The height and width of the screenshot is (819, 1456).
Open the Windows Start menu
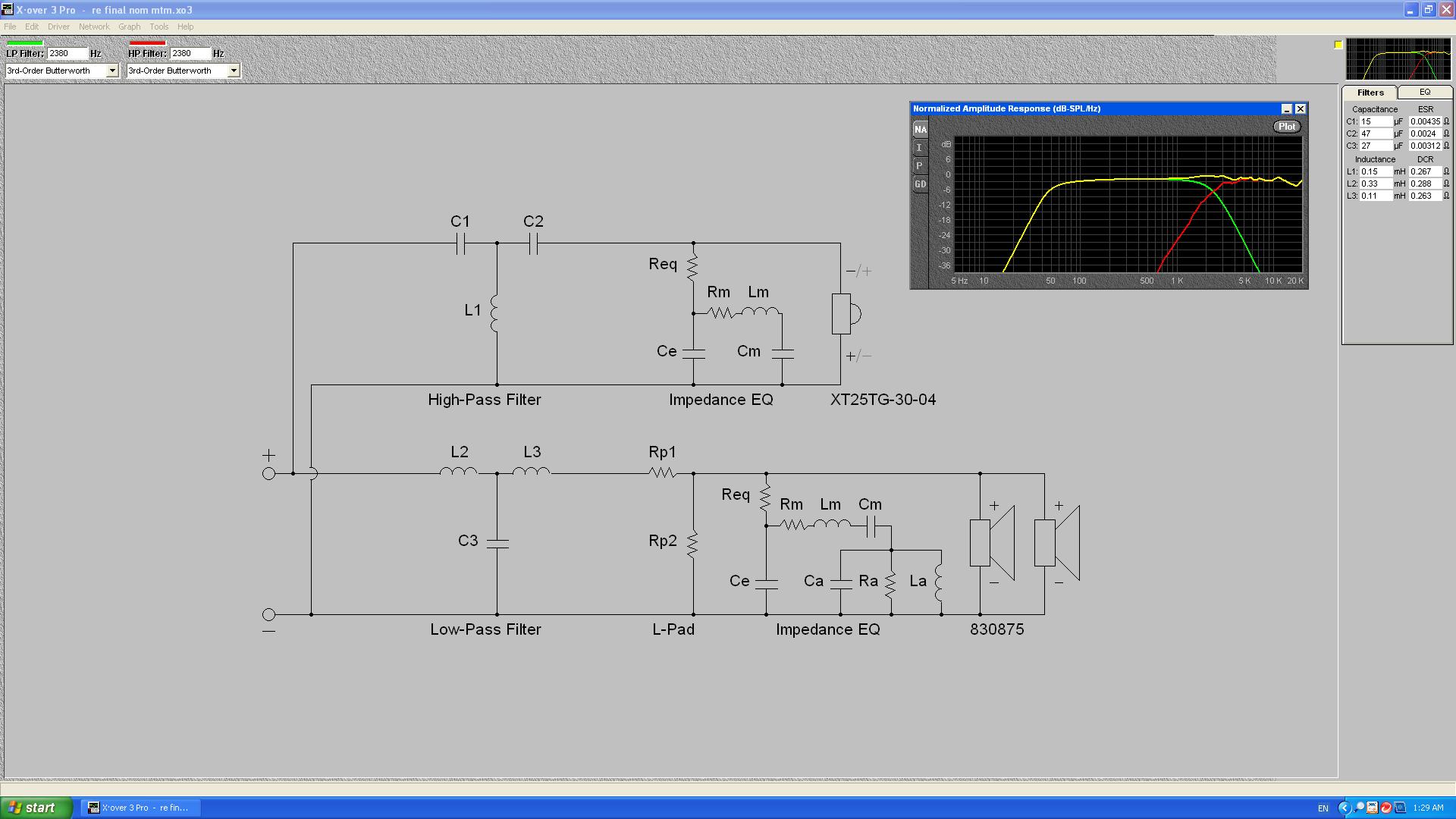36,808
